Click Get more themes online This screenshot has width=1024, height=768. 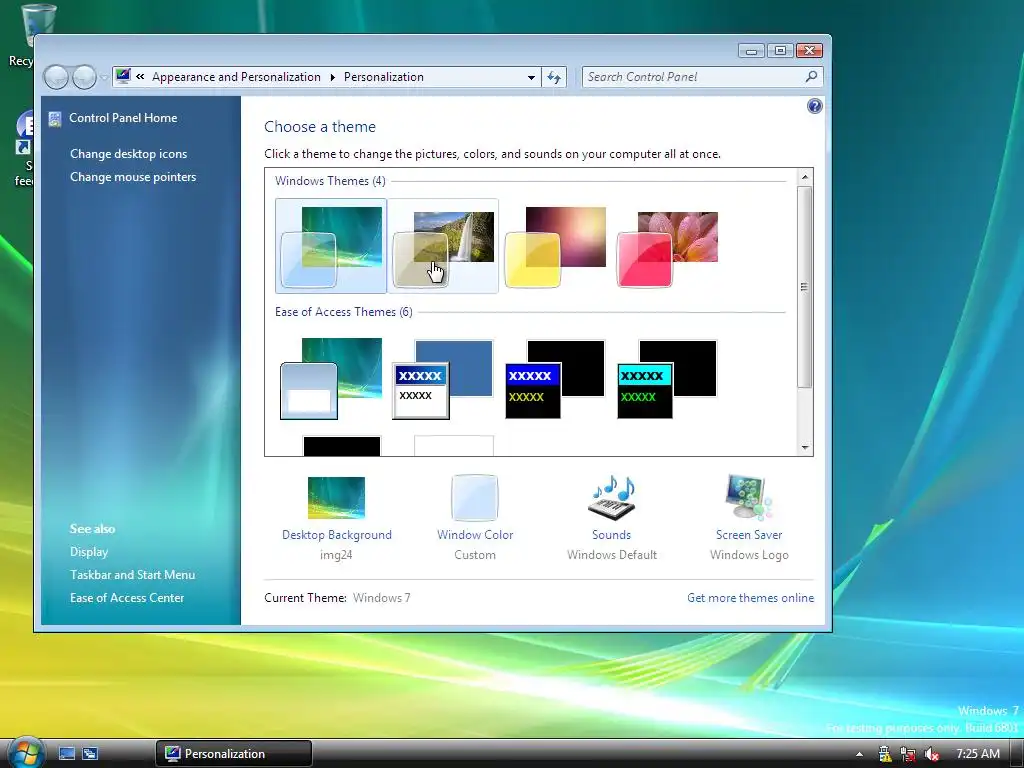tap(750, 598)
